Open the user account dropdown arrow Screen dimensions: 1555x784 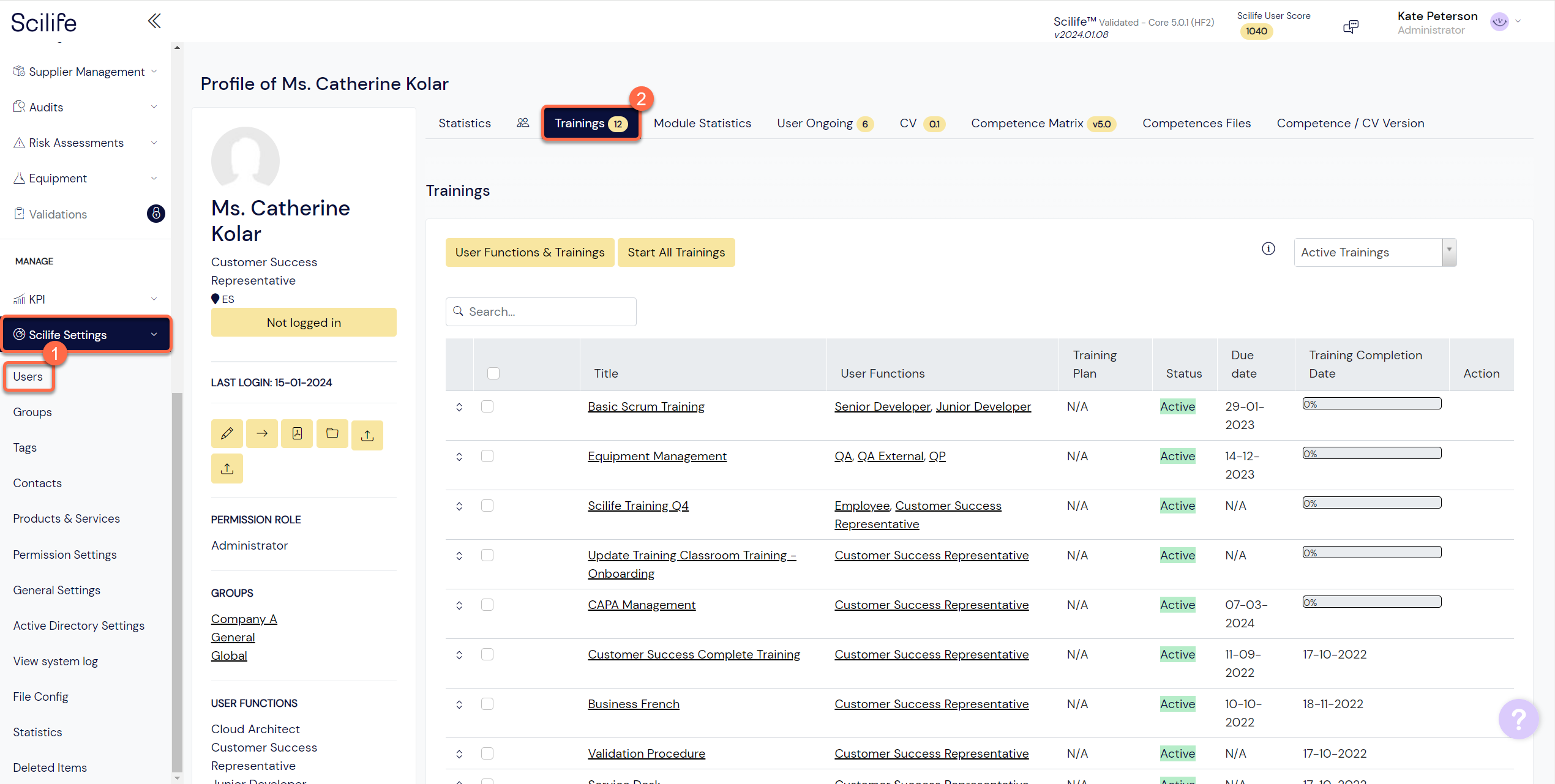[1518, 21]
